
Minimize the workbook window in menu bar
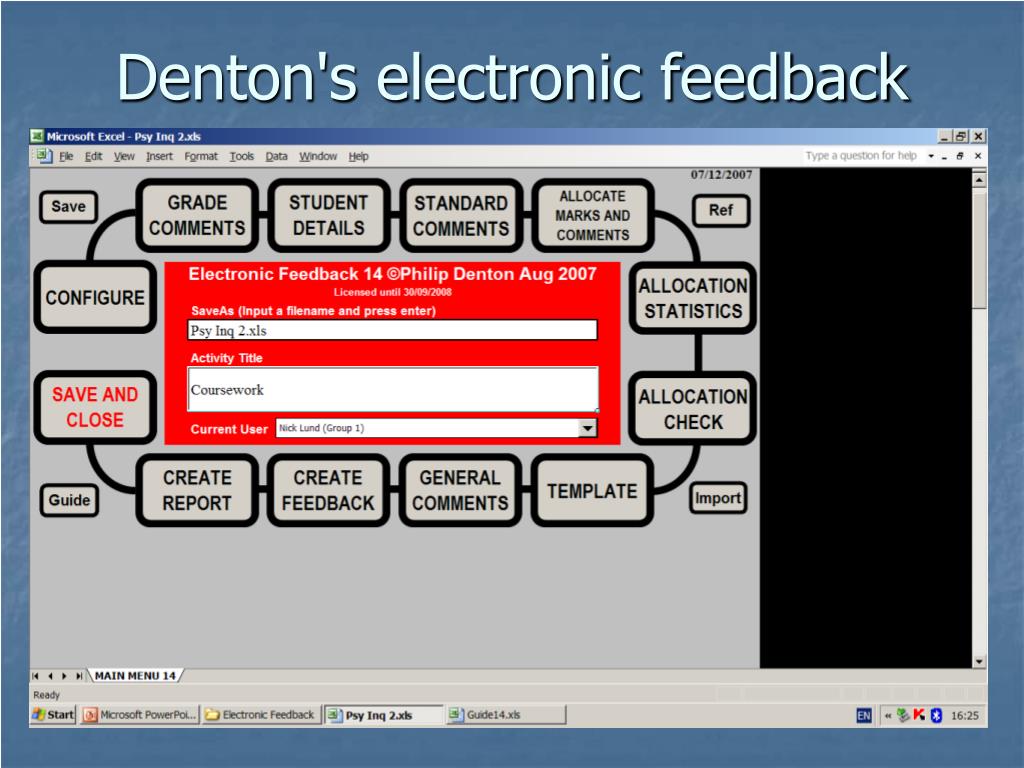click(944, 157)
